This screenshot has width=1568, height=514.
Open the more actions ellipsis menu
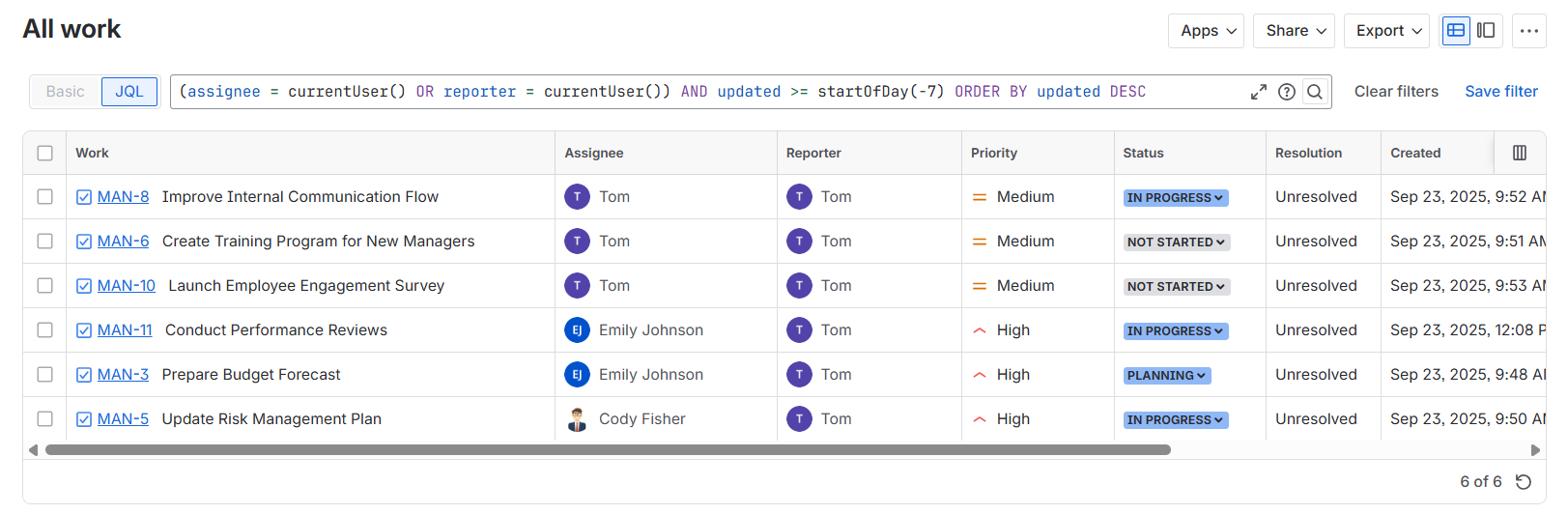[x=1528, y=31]
